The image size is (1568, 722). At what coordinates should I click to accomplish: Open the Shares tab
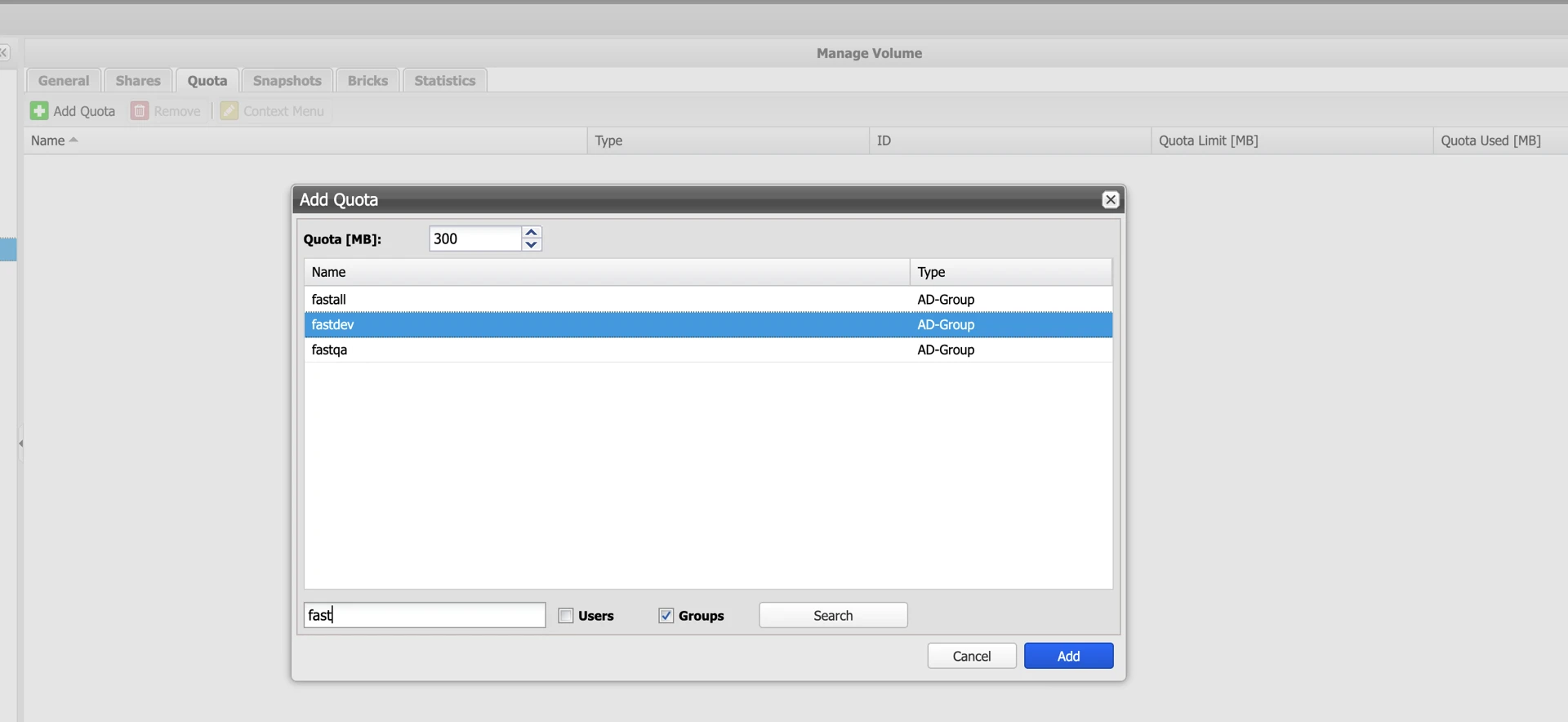click(x=138, y=81)
